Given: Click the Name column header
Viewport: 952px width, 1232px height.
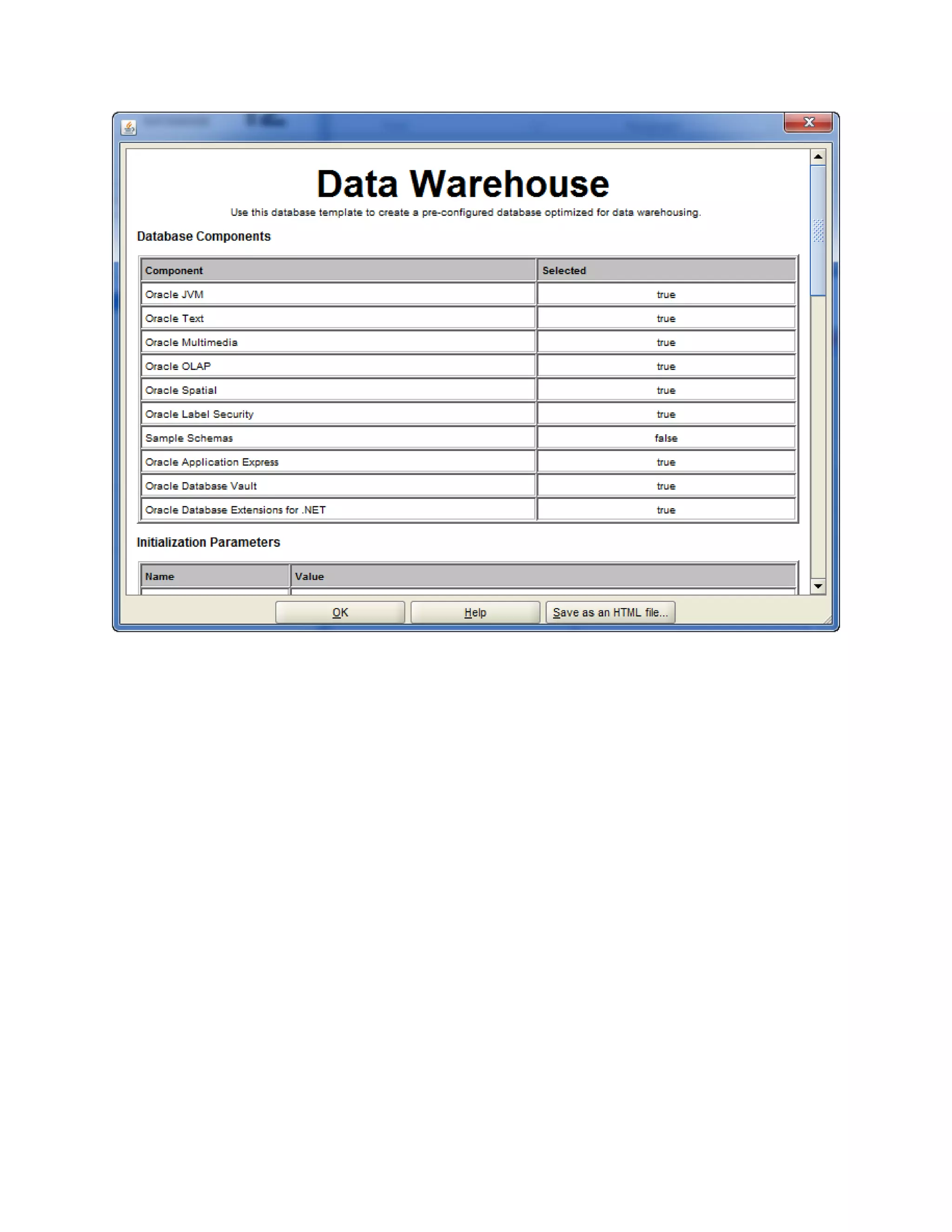Looking at the screenshot, I should pyautogui.click(x=215, y=576).
